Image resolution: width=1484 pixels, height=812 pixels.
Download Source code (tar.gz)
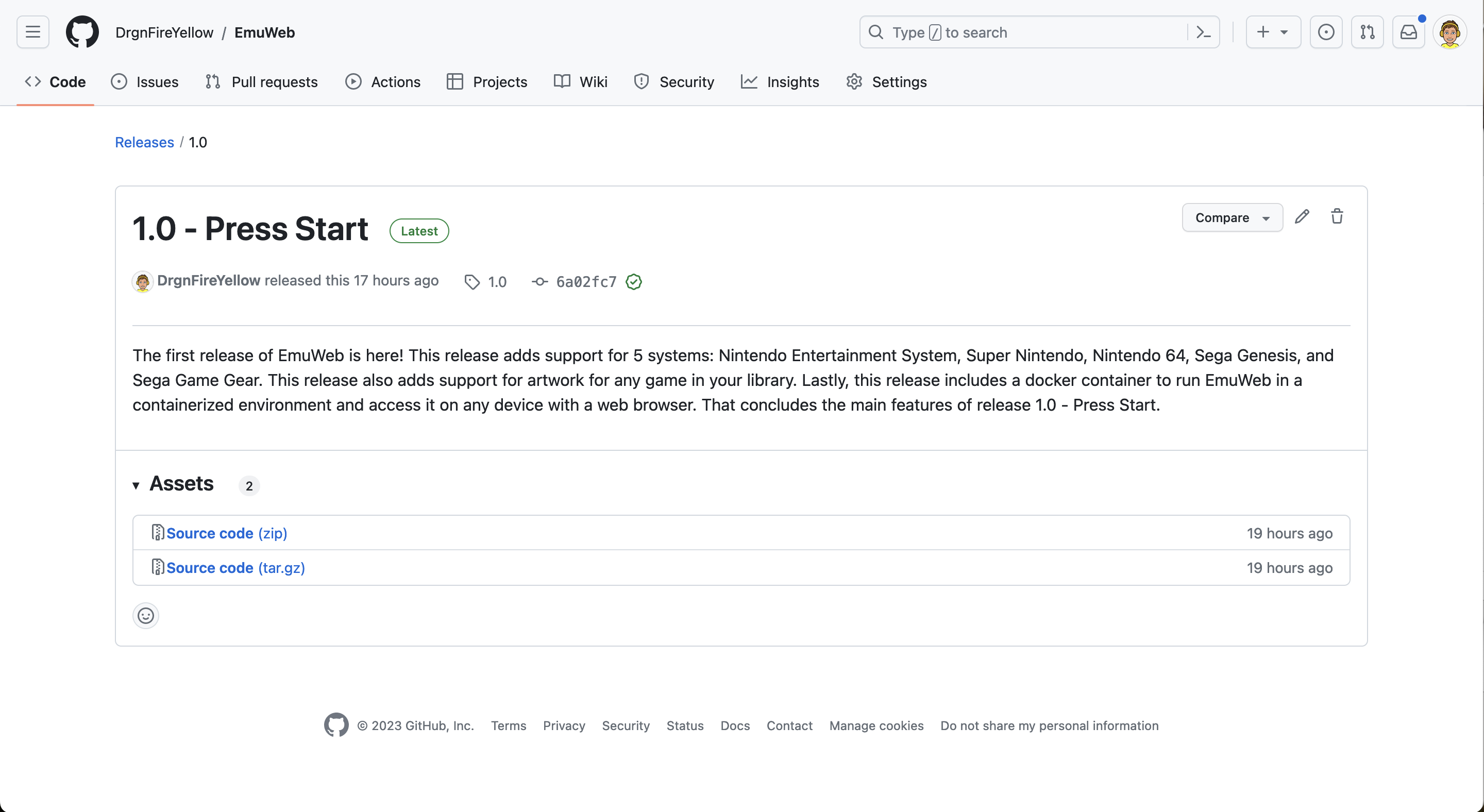click(235, 568)
